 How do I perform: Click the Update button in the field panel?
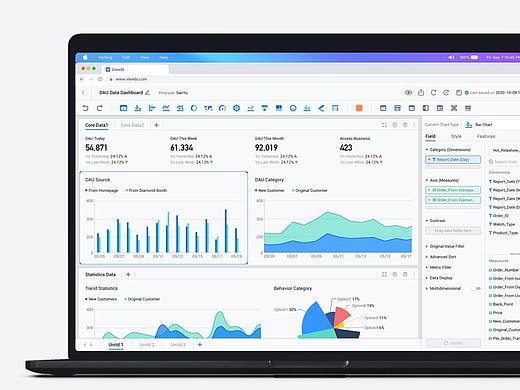click(x=453, y=343)
